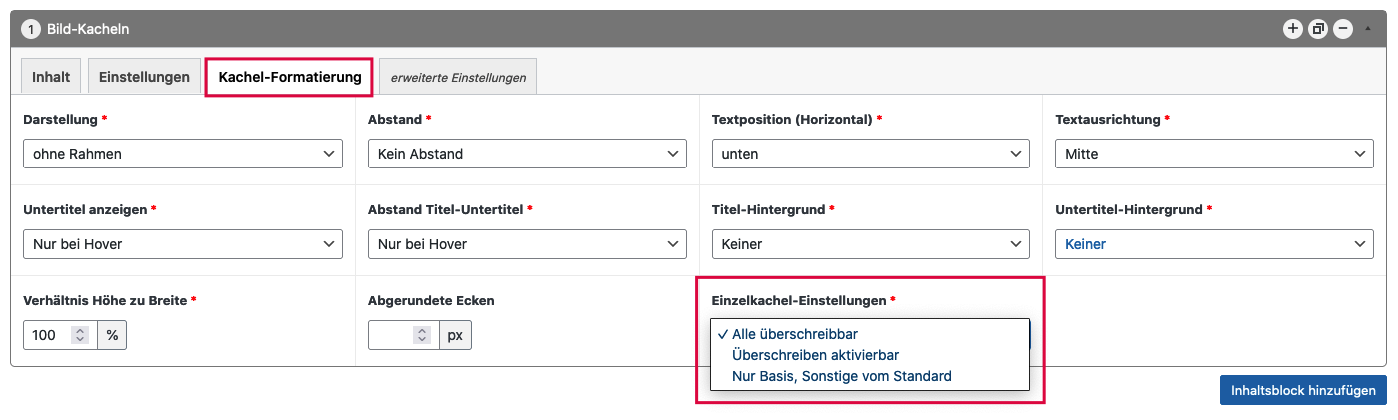Open the erweiterte Einstellungen tab
This screenshot has height=420, width=1398.
tap(458, 77)
